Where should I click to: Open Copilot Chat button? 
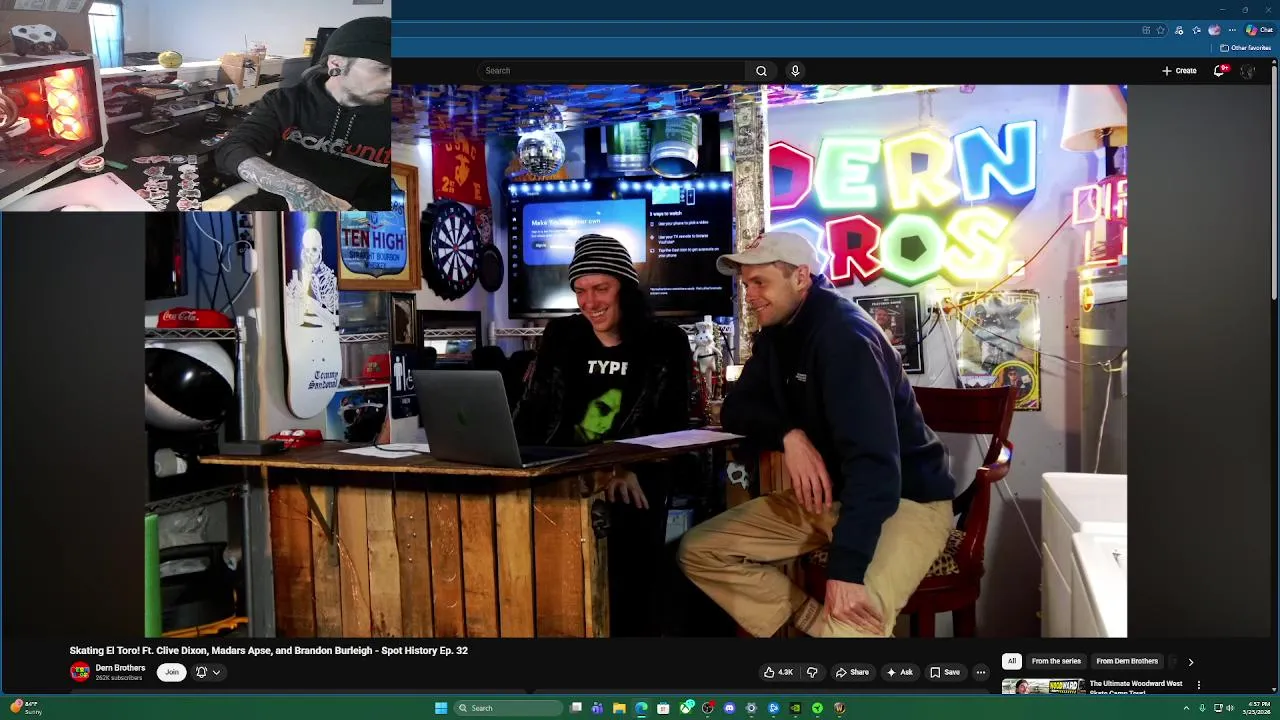pyautogui.click(x=1259, y=30)
